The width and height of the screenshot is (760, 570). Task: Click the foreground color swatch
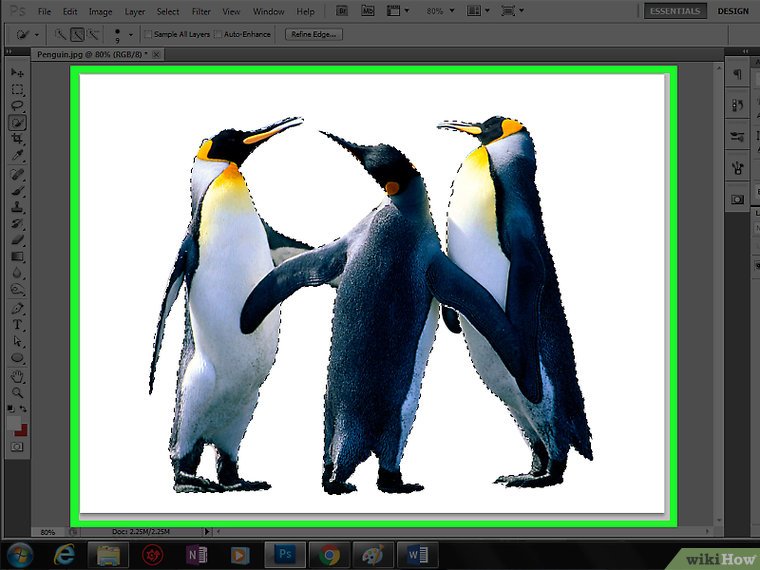pos(13,423)
